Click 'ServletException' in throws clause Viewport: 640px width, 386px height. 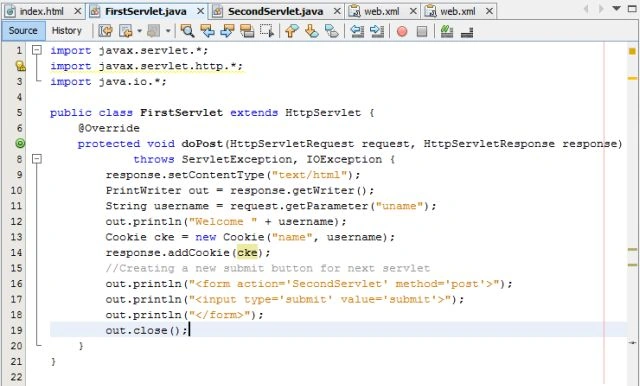[x=237, y=159]
